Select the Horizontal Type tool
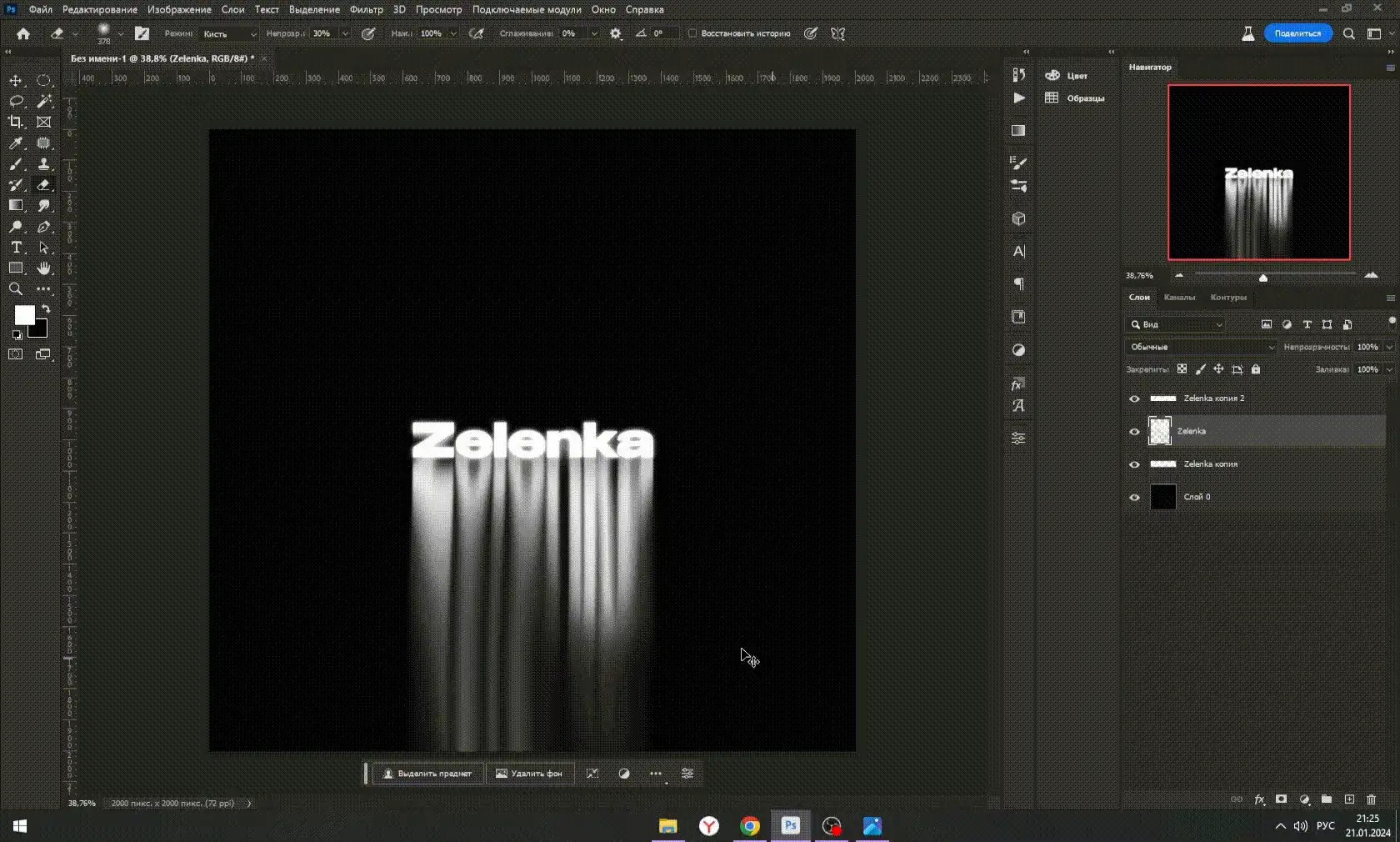The image size is (1400, 842). click(16, 248)
